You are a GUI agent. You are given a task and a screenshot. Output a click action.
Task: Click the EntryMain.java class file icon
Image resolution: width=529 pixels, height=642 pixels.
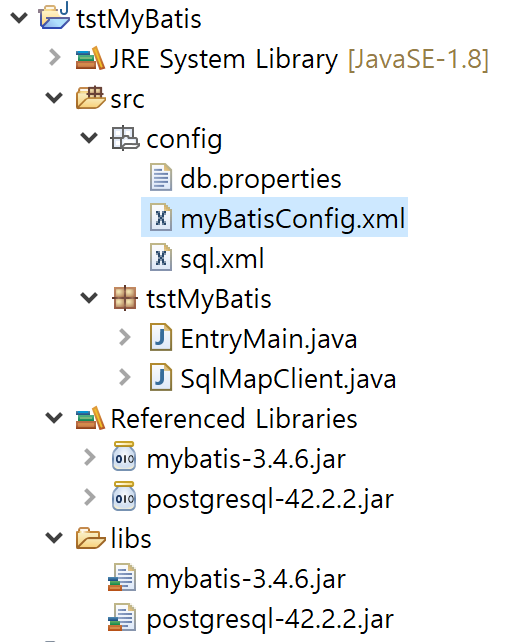click(x=161, y=337)
